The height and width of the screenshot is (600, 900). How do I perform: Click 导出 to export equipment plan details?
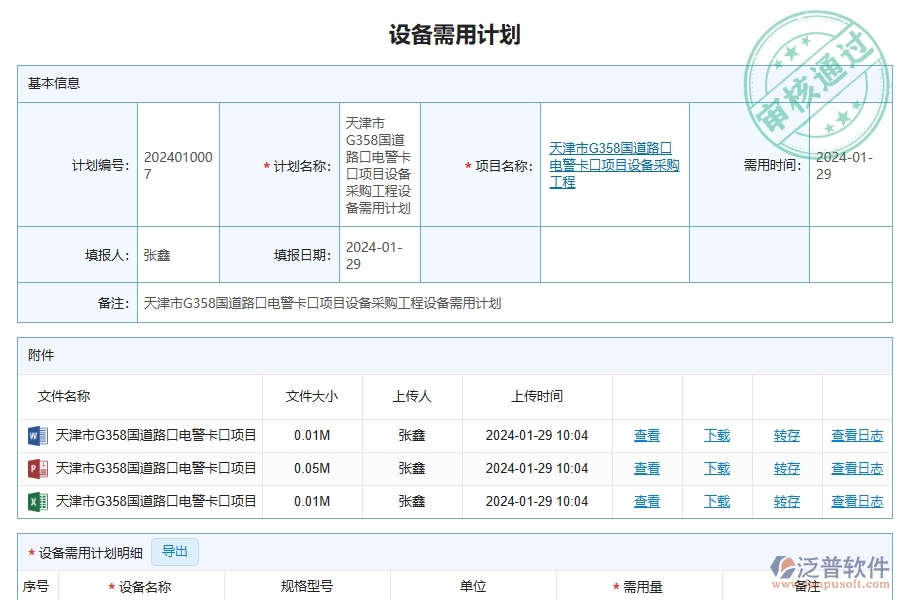175,551
